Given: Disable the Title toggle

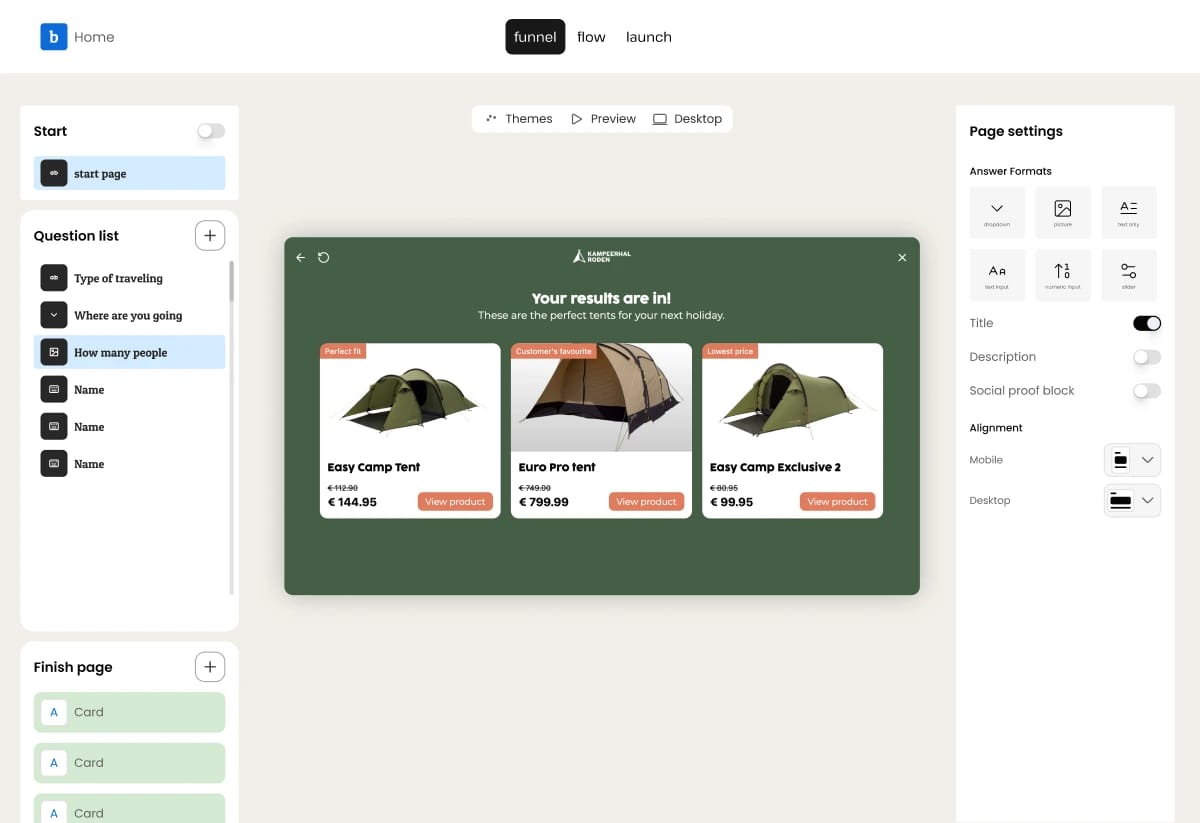Looking at the screenshot, I should pyautogui.click(x=1147, y=323).
